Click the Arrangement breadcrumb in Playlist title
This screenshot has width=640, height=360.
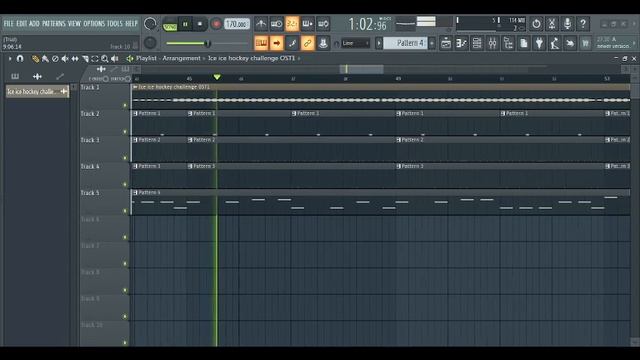181,58
